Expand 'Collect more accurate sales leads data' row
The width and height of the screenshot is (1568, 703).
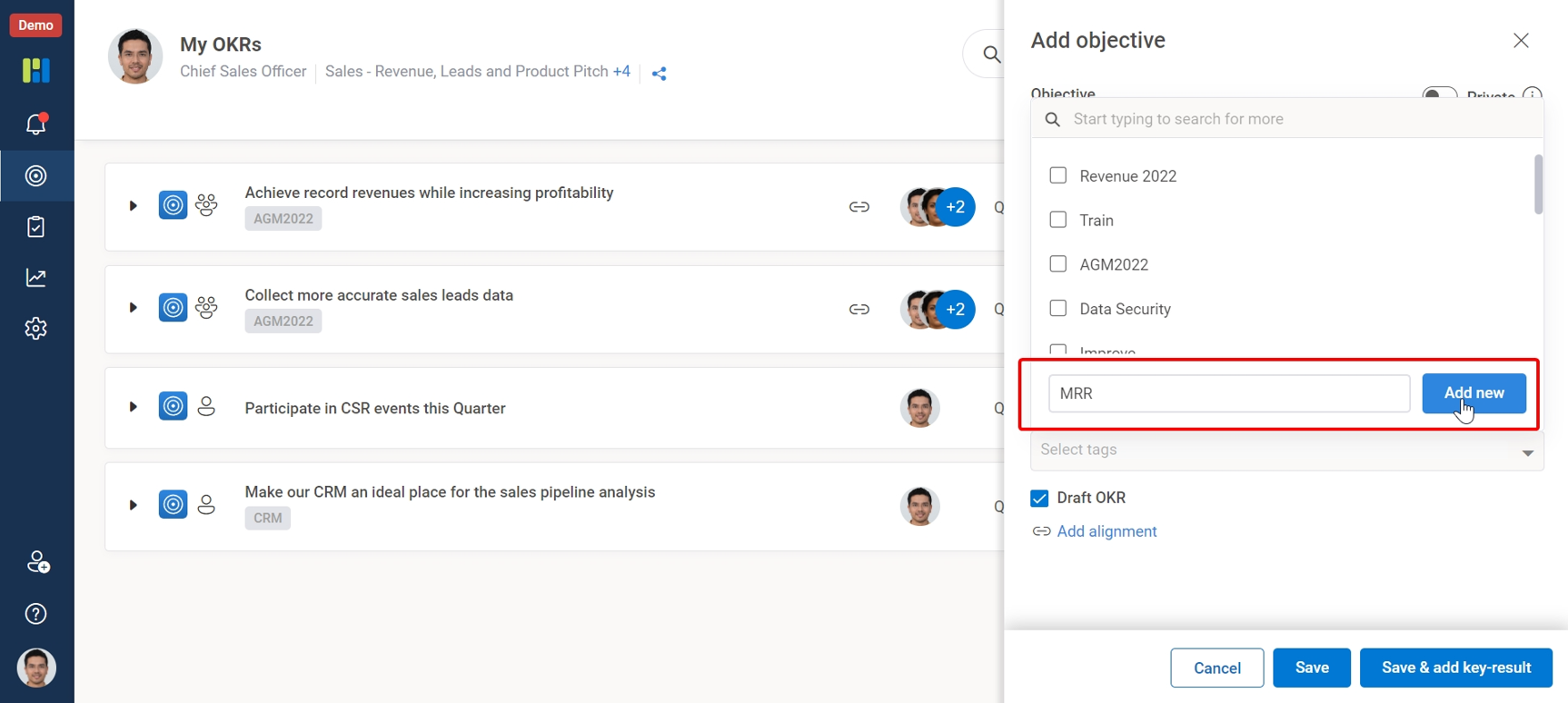(x=133, y=308)
